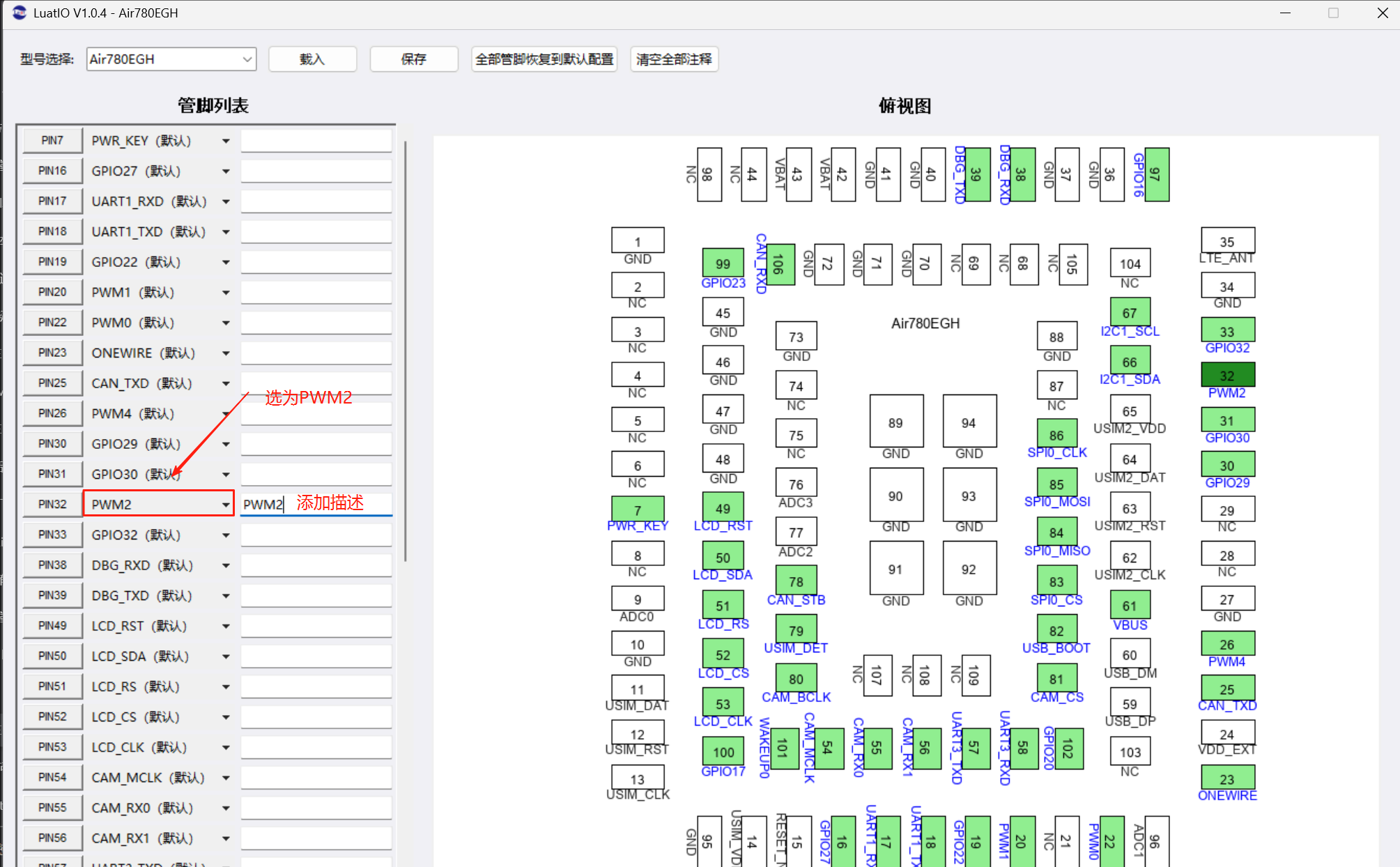The height and width of the screenshot is (867, 1400).
Task: Expand UART1_RXD dropdown for PIN17
Action: (226, 202)
